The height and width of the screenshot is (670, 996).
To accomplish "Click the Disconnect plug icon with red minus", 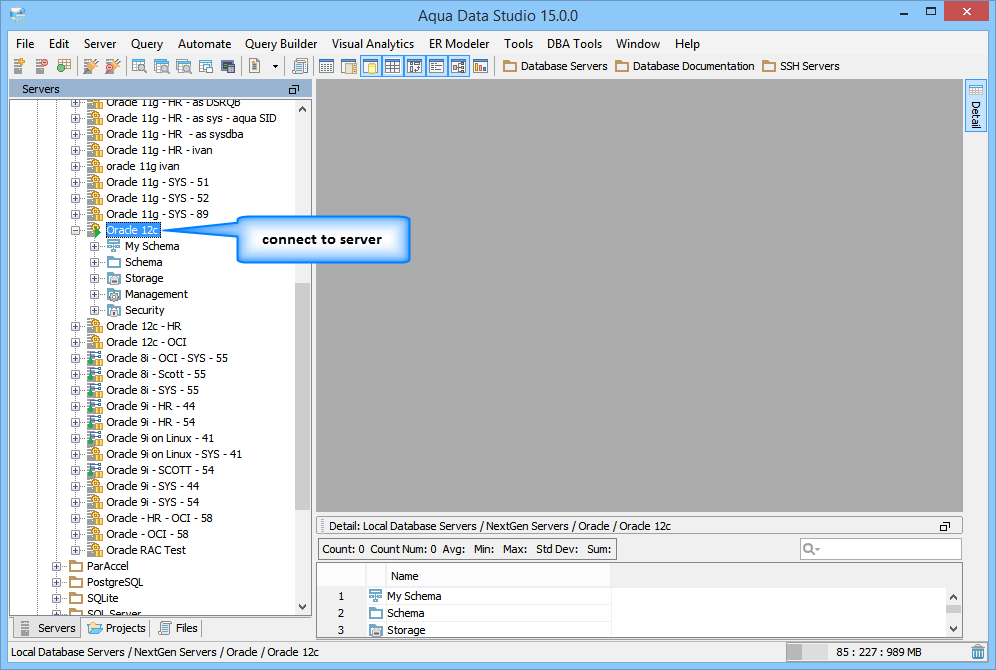I will 112,65.
